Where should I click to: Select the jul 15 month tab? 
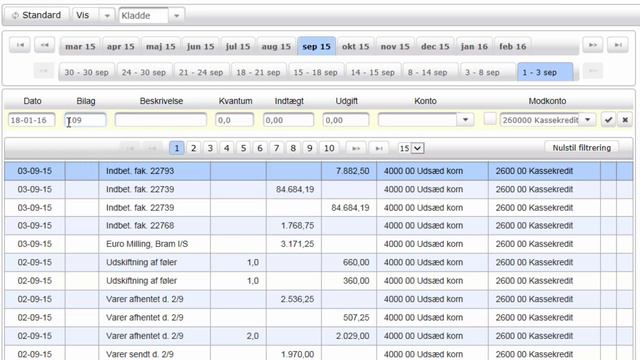pos(238,46)
